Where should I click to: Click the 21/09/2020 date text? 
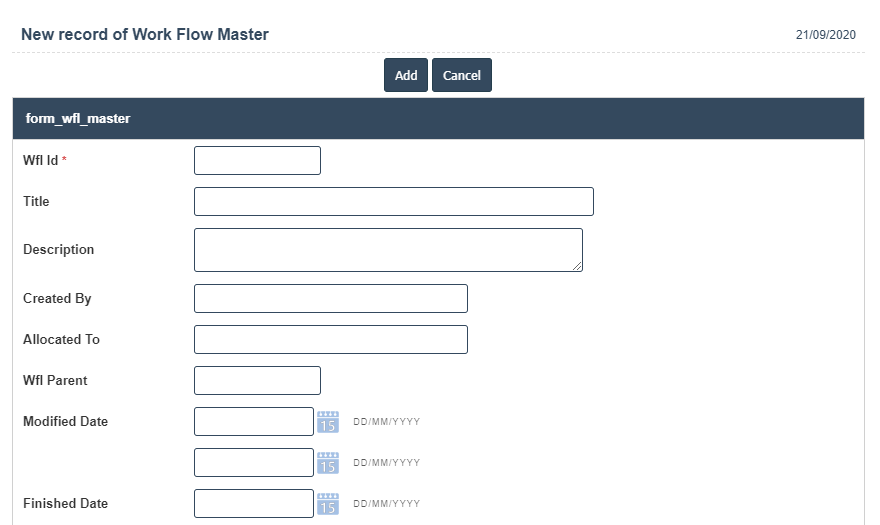pos(825,35)
